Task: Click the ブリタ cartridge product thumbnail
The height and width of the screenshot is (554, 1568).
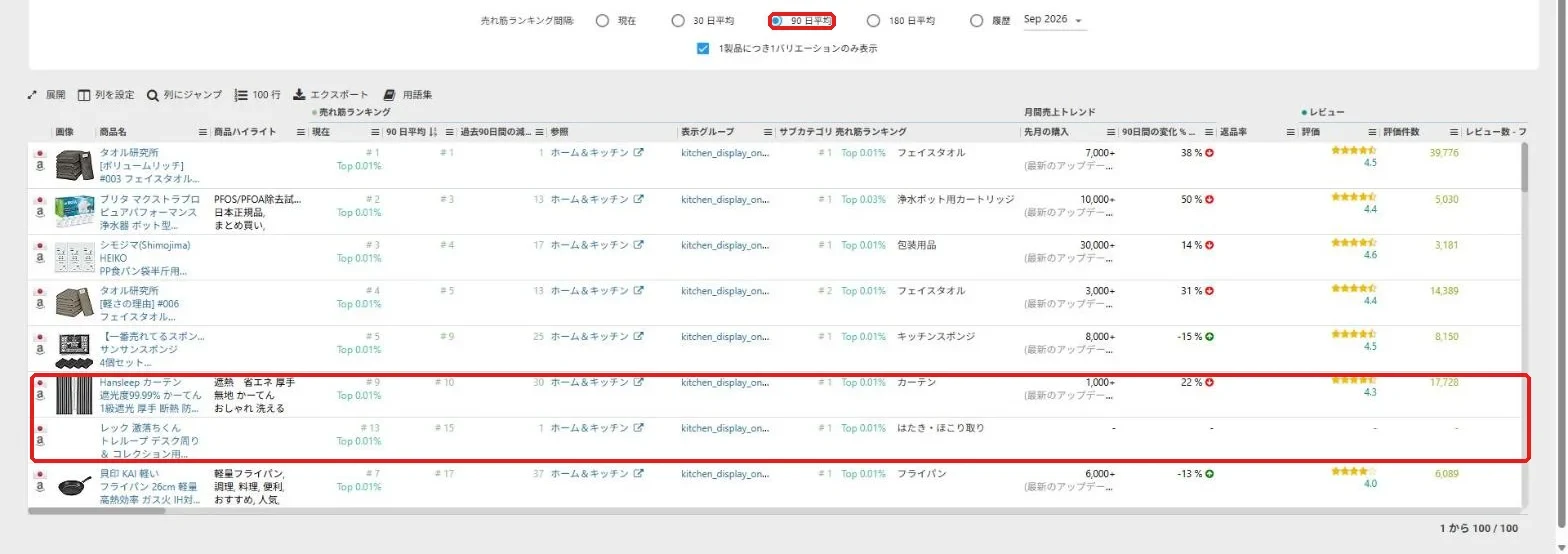Action: (x=74, y=212)
